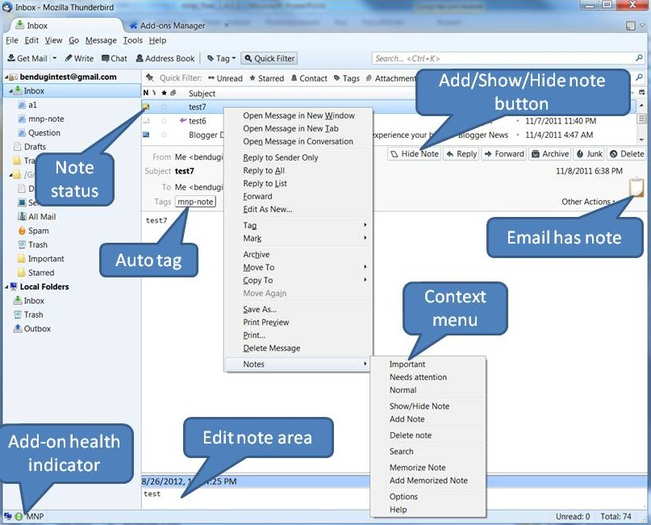Click the Get Mail toolbar button
This screenshot has height=525, width=651.
pos(27,59)
